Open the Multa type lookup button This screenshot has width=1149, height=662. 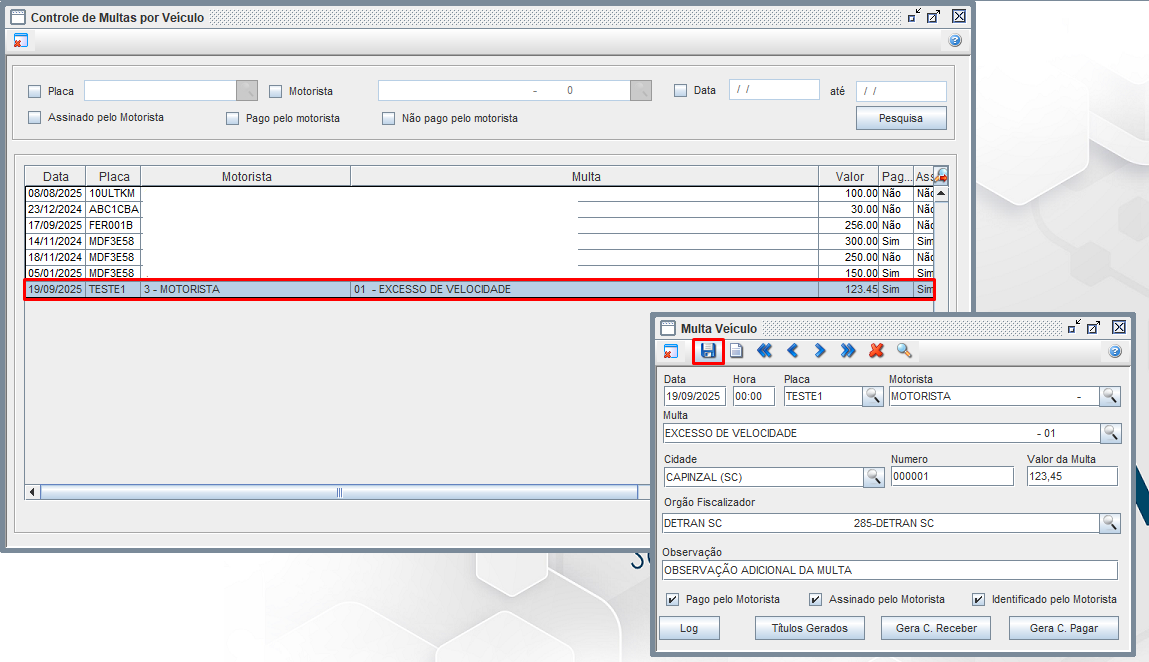(x=1110, y=433)
